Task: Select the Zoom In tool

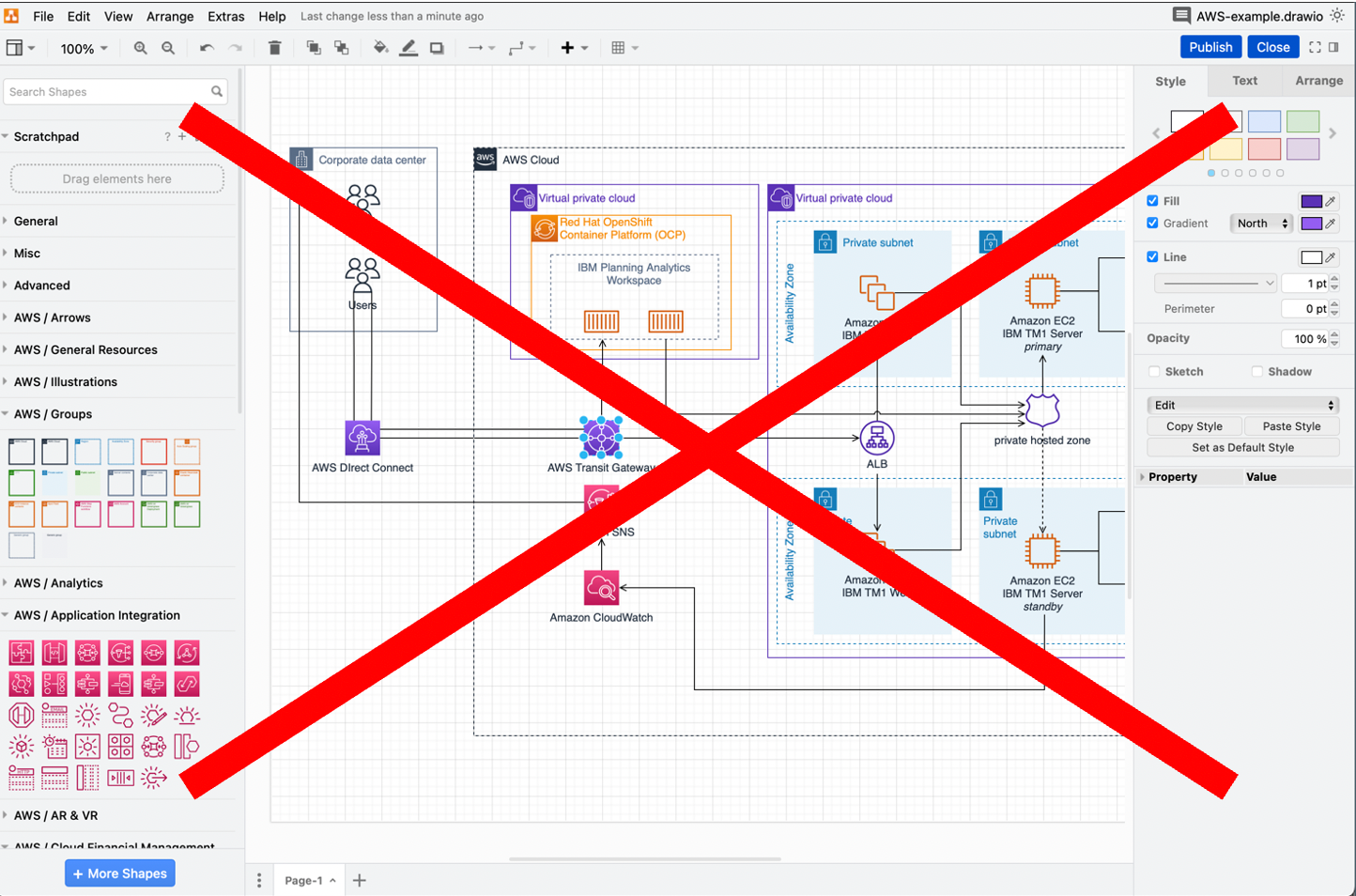Action: (x=139, y=47)
